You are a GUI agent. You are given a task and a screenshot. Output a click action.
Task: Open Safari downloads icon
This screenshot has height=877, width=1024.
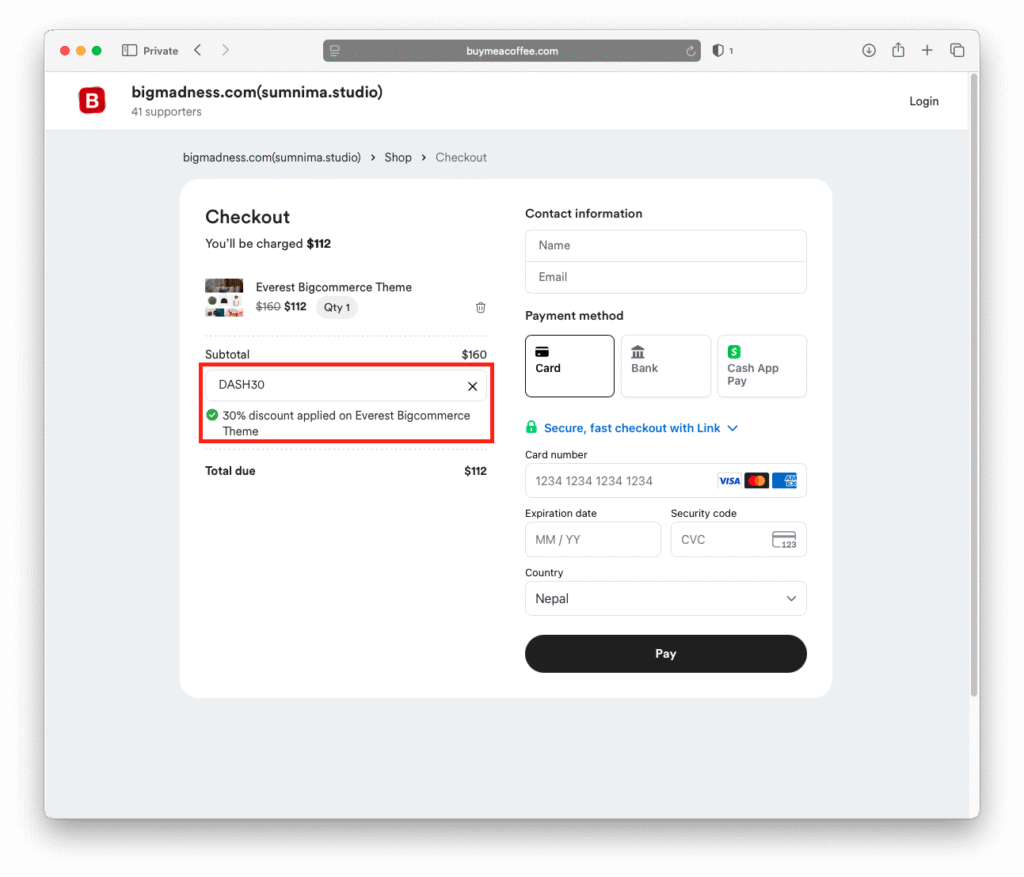pyautogui.click(x=869, y=51)
